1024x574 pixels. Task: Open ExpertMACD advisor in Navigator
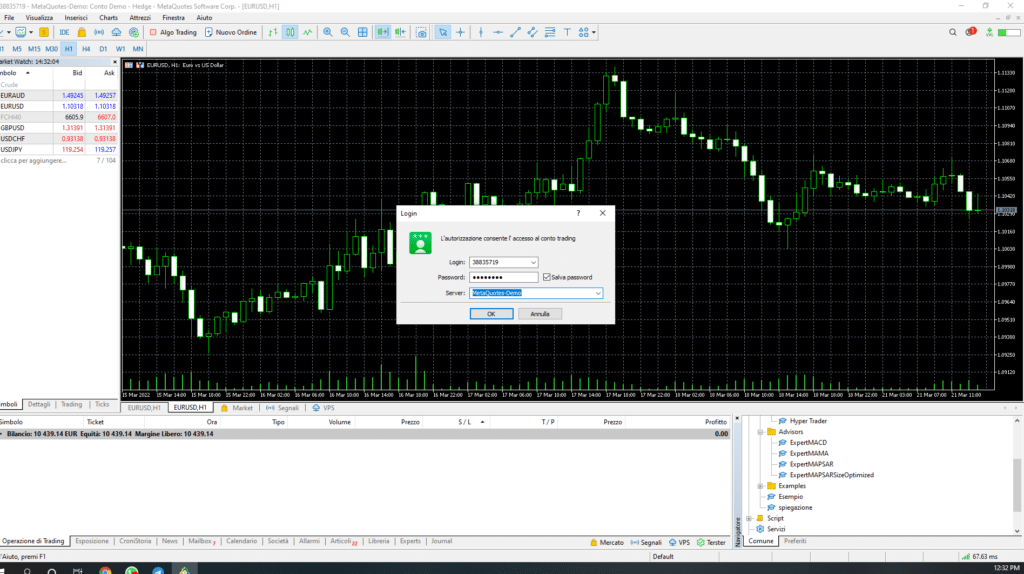[808, 443]
